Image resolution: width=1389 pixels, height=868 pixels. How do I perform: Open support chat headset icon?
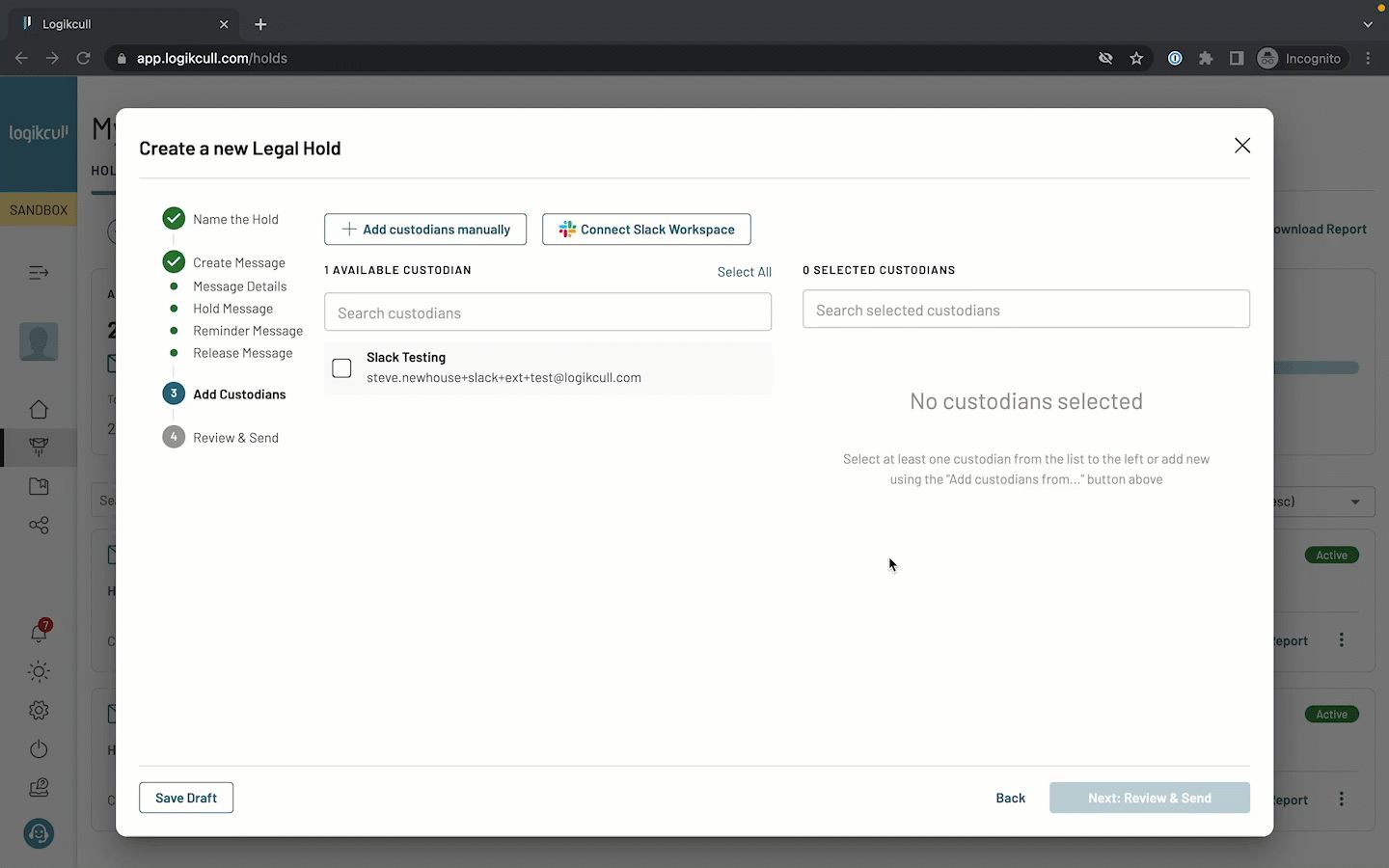point(39,833)
